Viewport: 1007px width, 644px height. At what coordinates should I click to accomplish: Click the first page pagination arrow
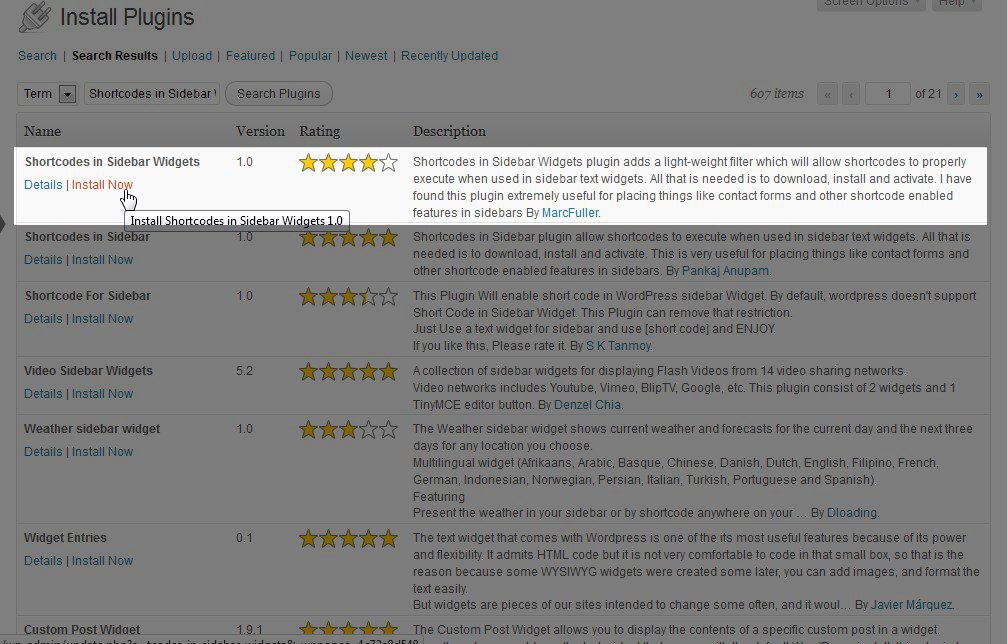point(828,94)
